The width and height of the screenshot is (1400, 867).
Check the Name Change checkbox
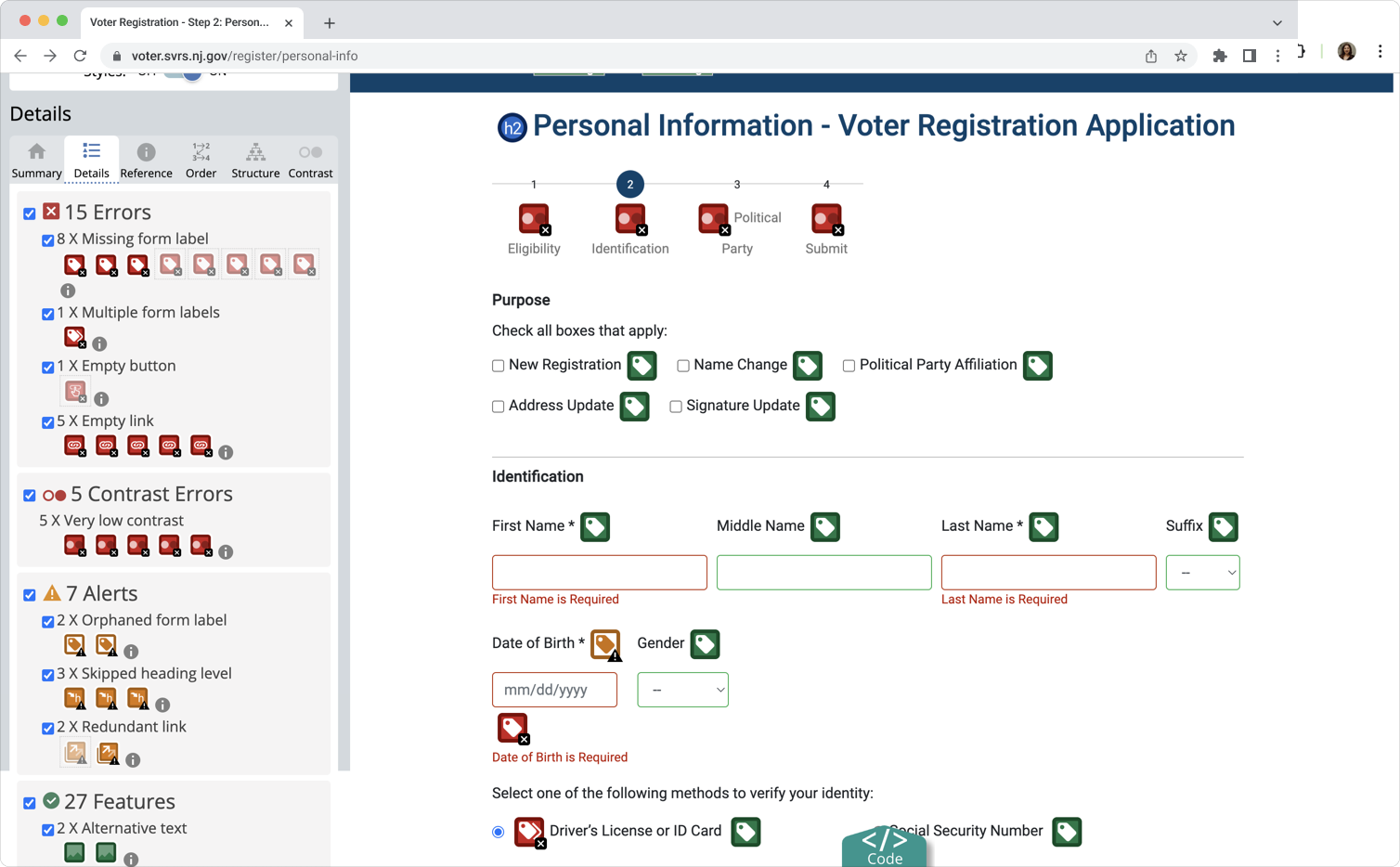click(x=682, y=366)
